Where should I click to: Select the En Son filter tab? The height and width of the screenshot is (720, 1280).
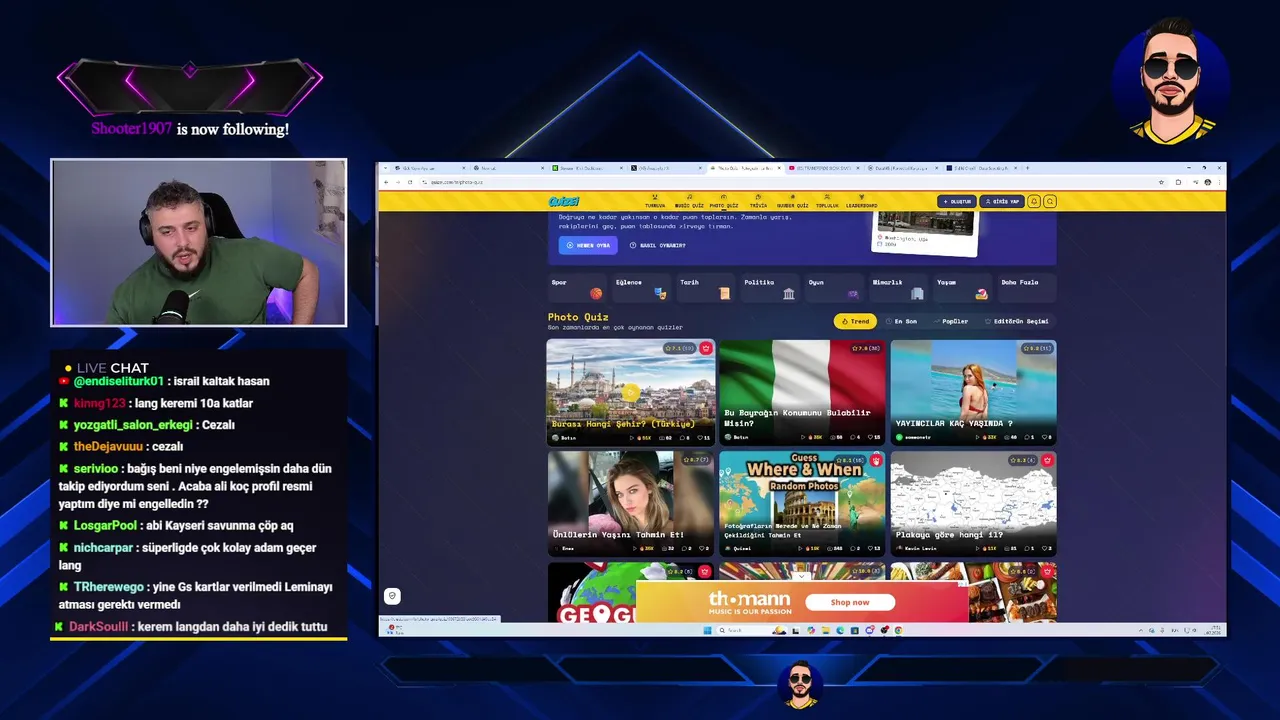click(902, 321)
